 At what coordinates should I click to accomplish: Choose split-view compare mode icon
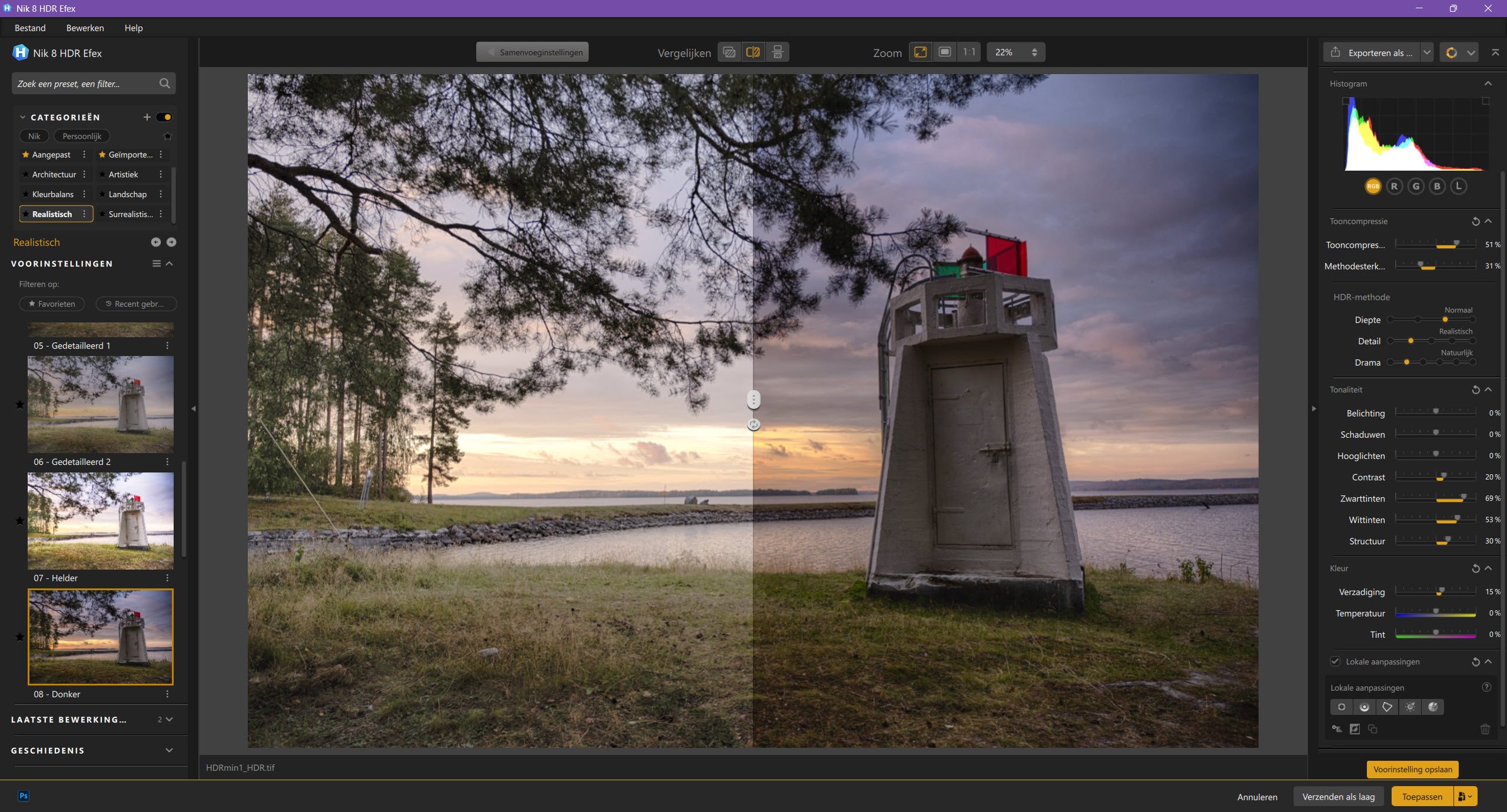pyautogui.click(x=753, y=52)
